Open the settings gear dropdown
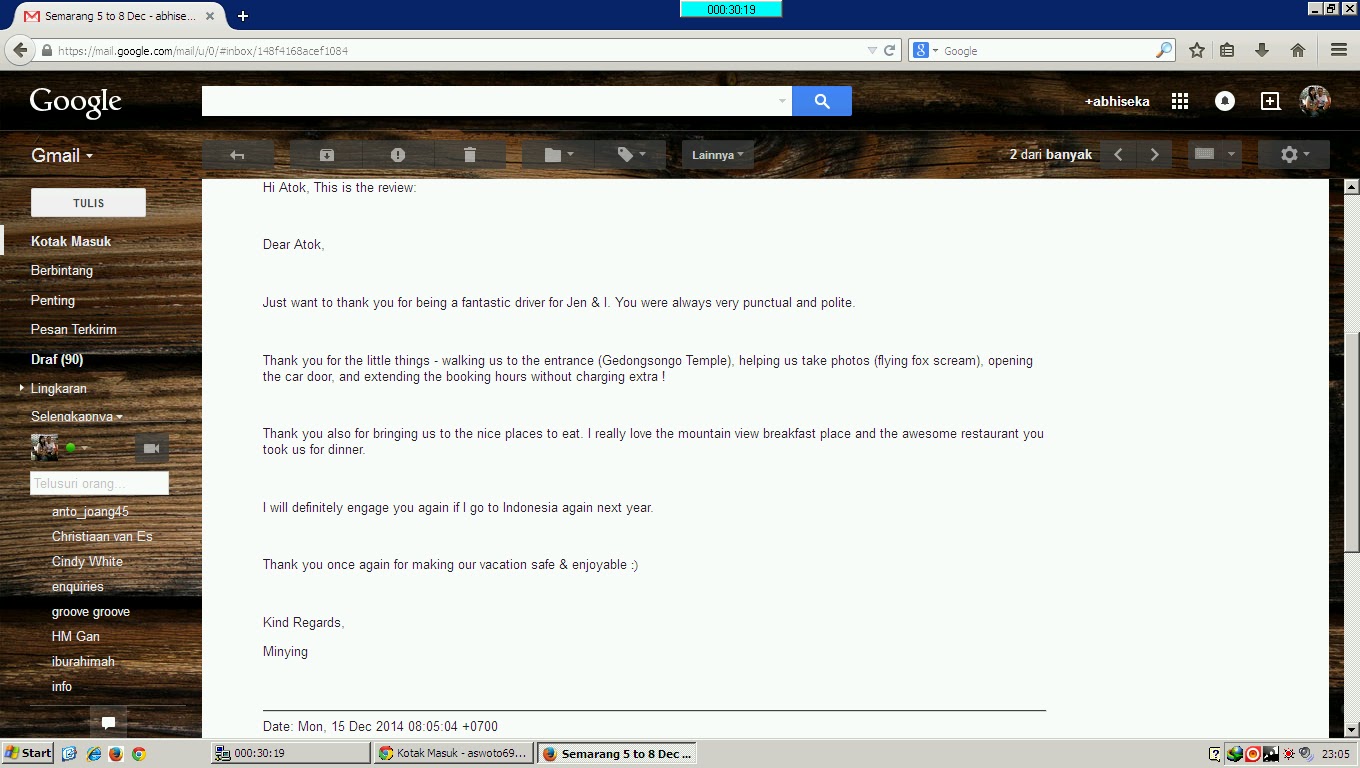 click(x=1294, y=155)
